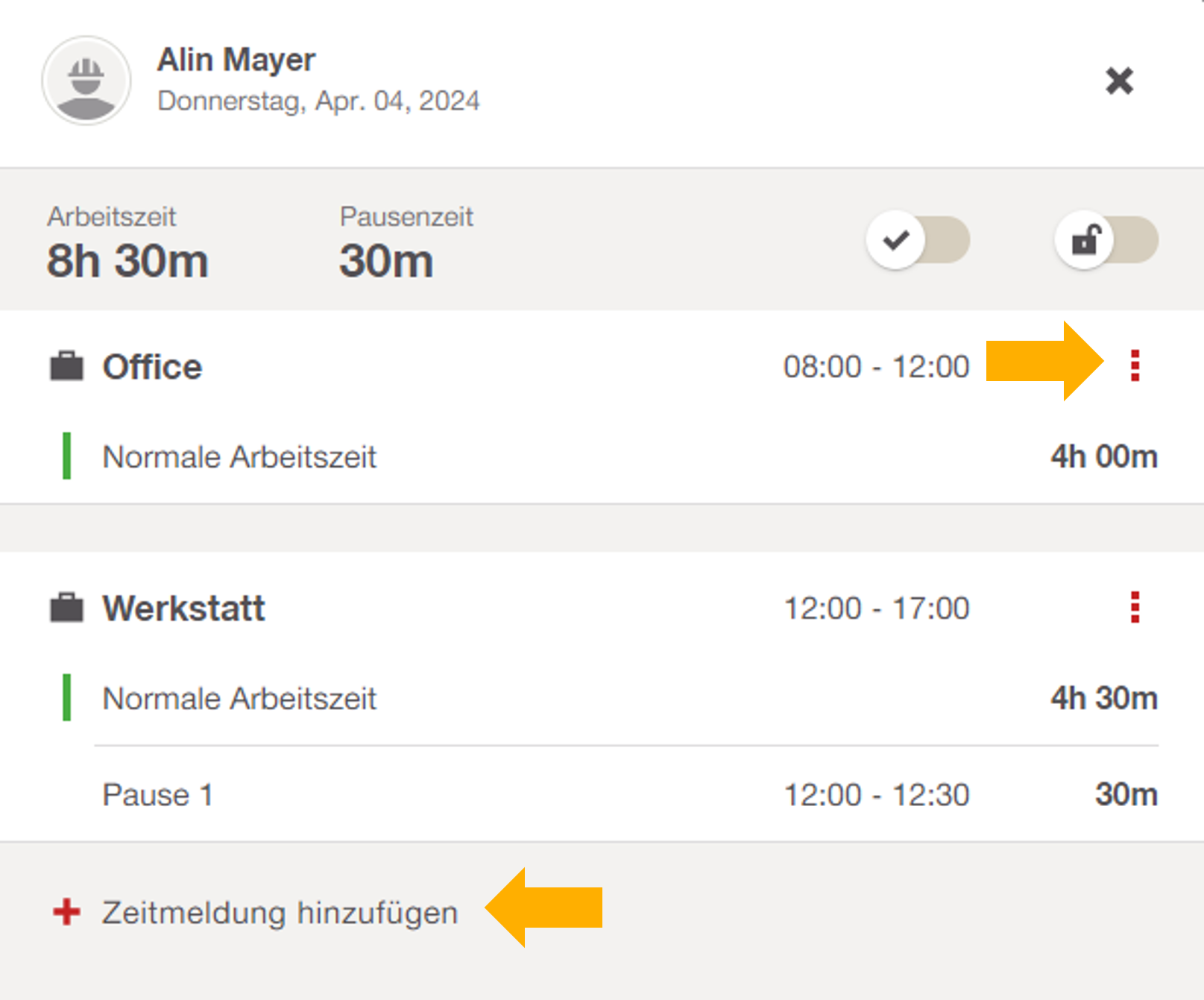Click Zeitmeldung hinzufügen to add time entry
The image size is (1204, 1000).
pyautogui.click(x=279, y=912)
